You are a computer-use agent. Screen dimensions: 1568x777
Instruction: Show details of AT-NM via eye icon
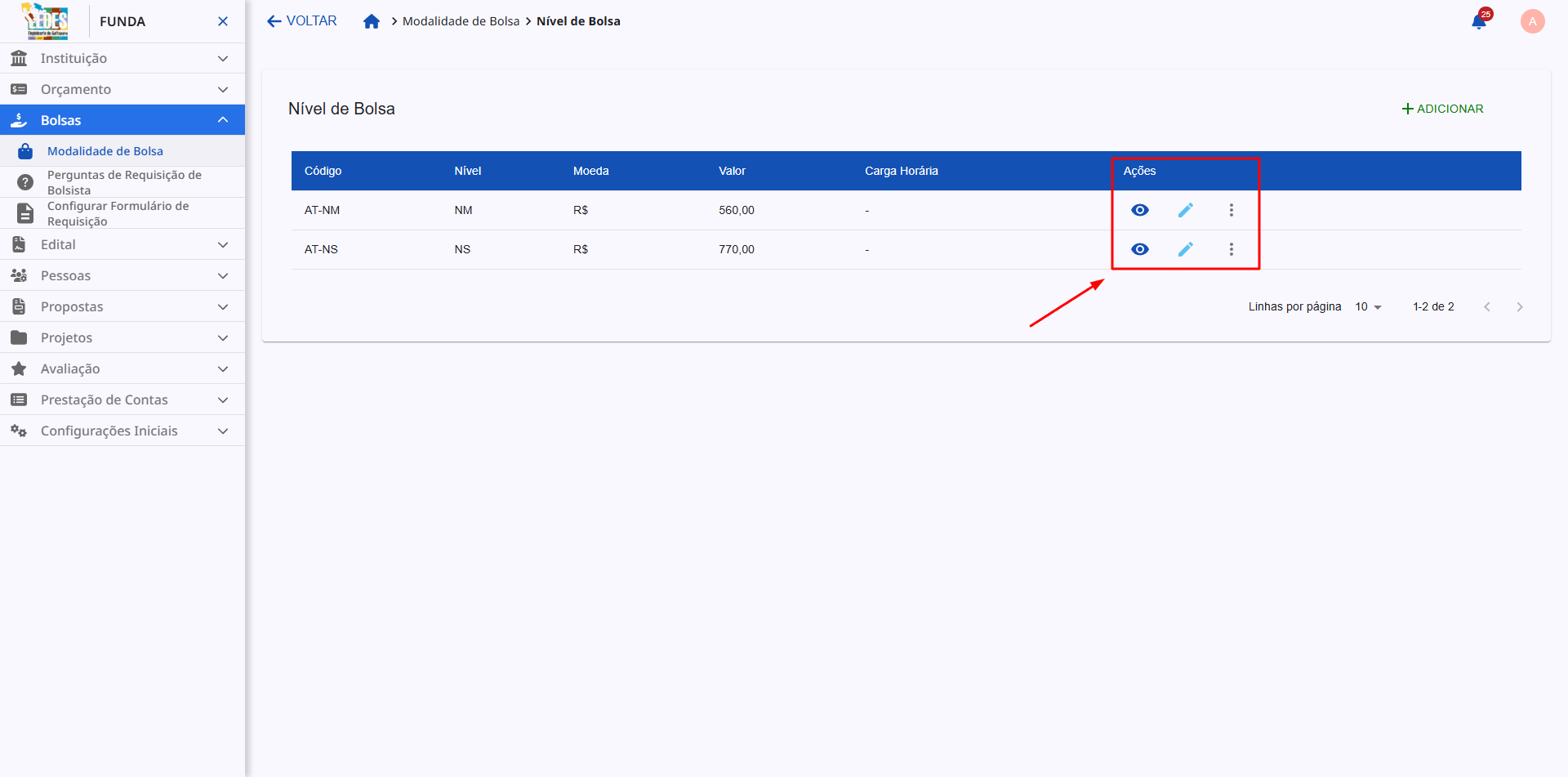click(1140, 209)
